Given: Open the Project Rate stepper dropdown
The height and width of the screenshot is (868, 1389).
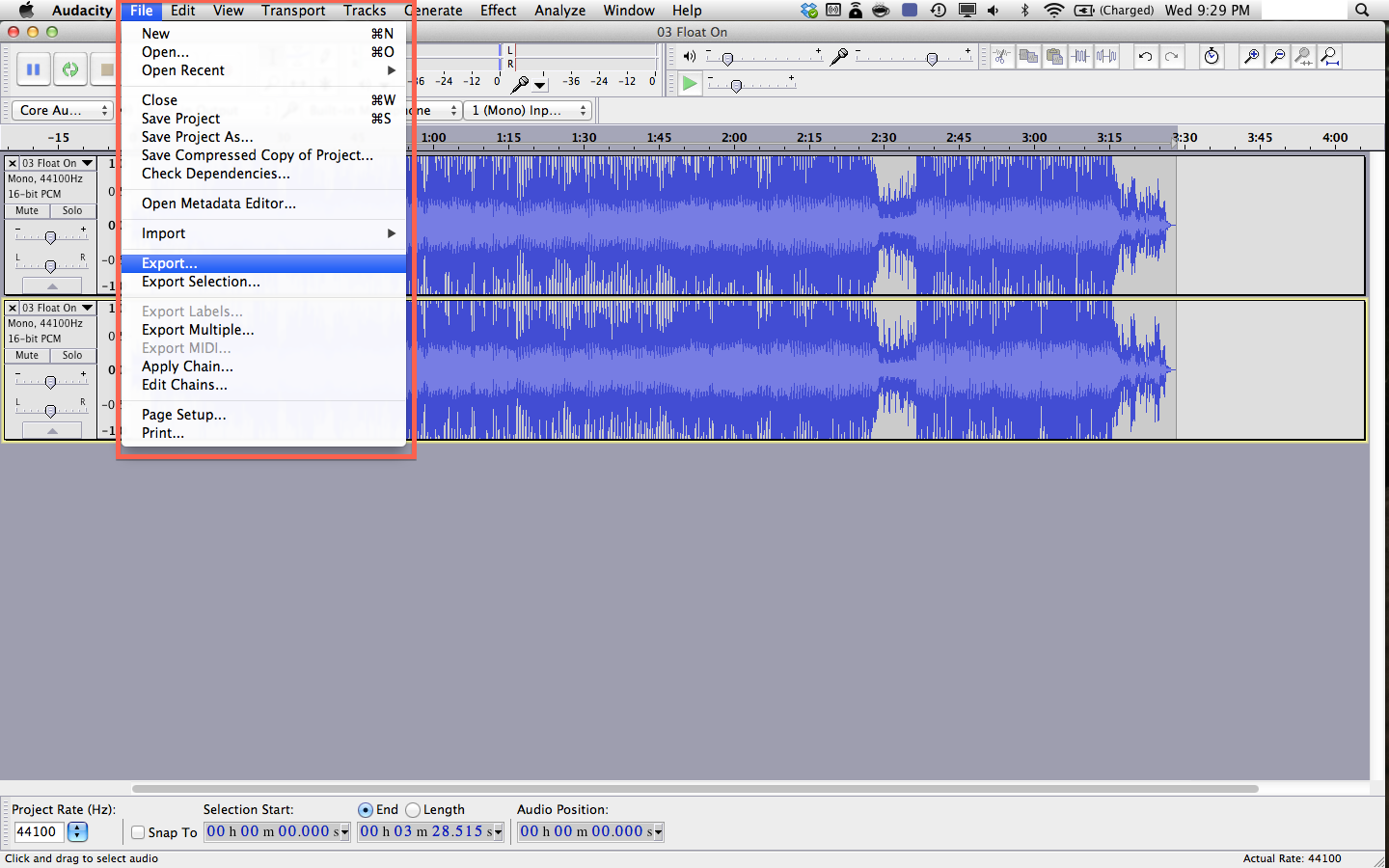Looking at the screenshot, I should (x=78, y=832).
